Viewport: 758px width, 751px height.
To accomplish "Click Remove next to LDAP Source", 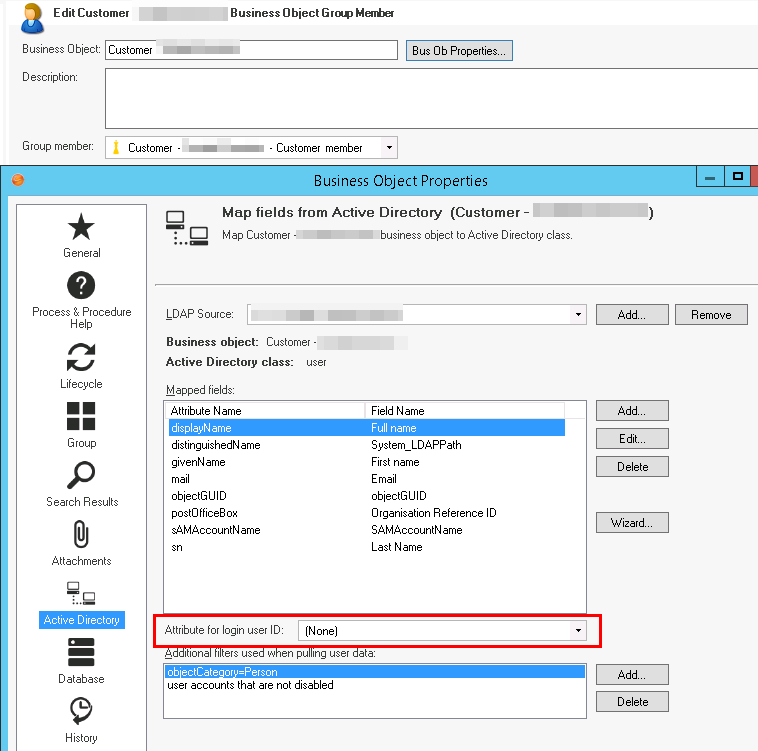I will point(710,315).
